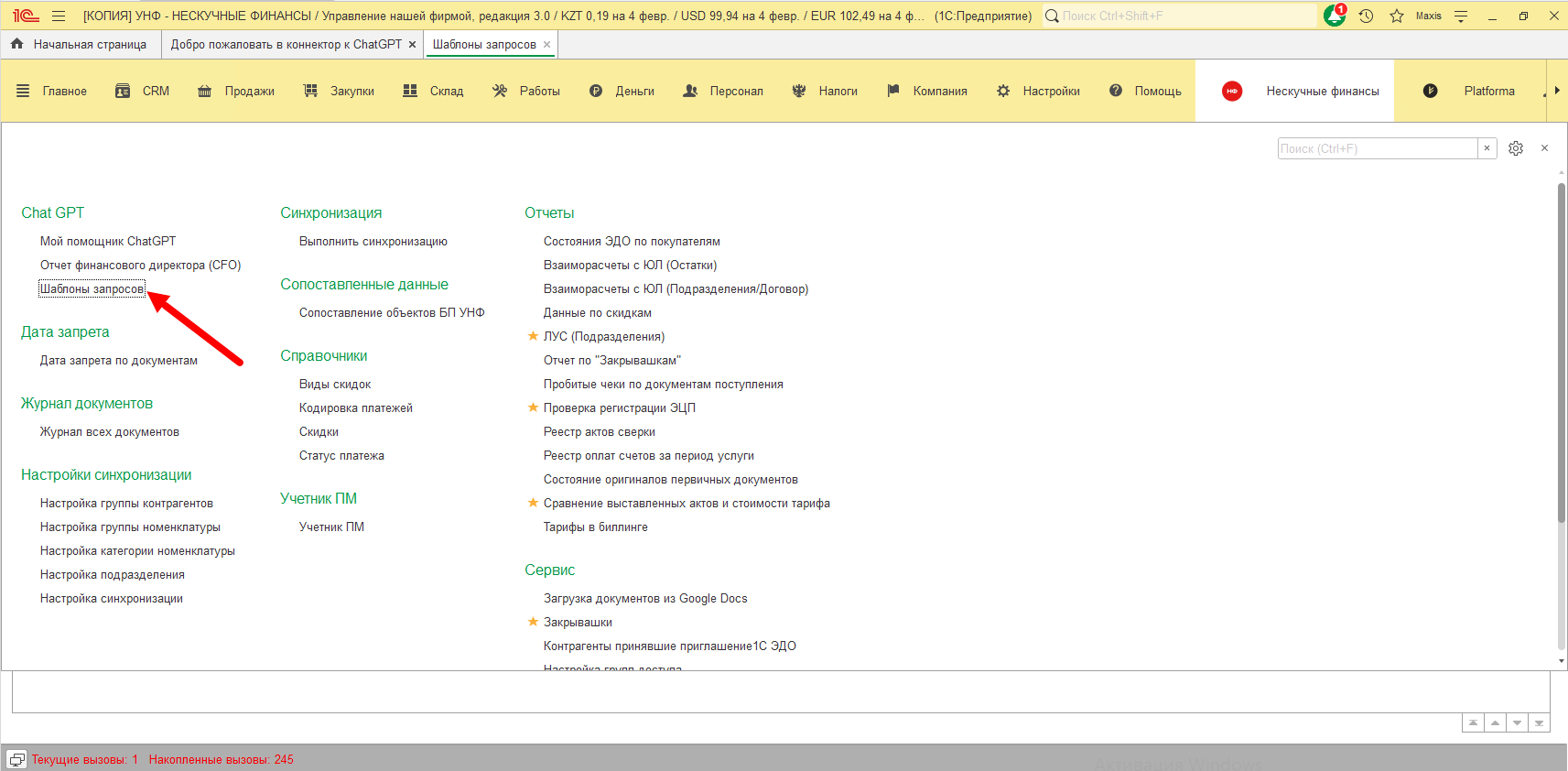Open service and settings dropdown beside Maxis

pyautogui.click(x=1461, y=16)
